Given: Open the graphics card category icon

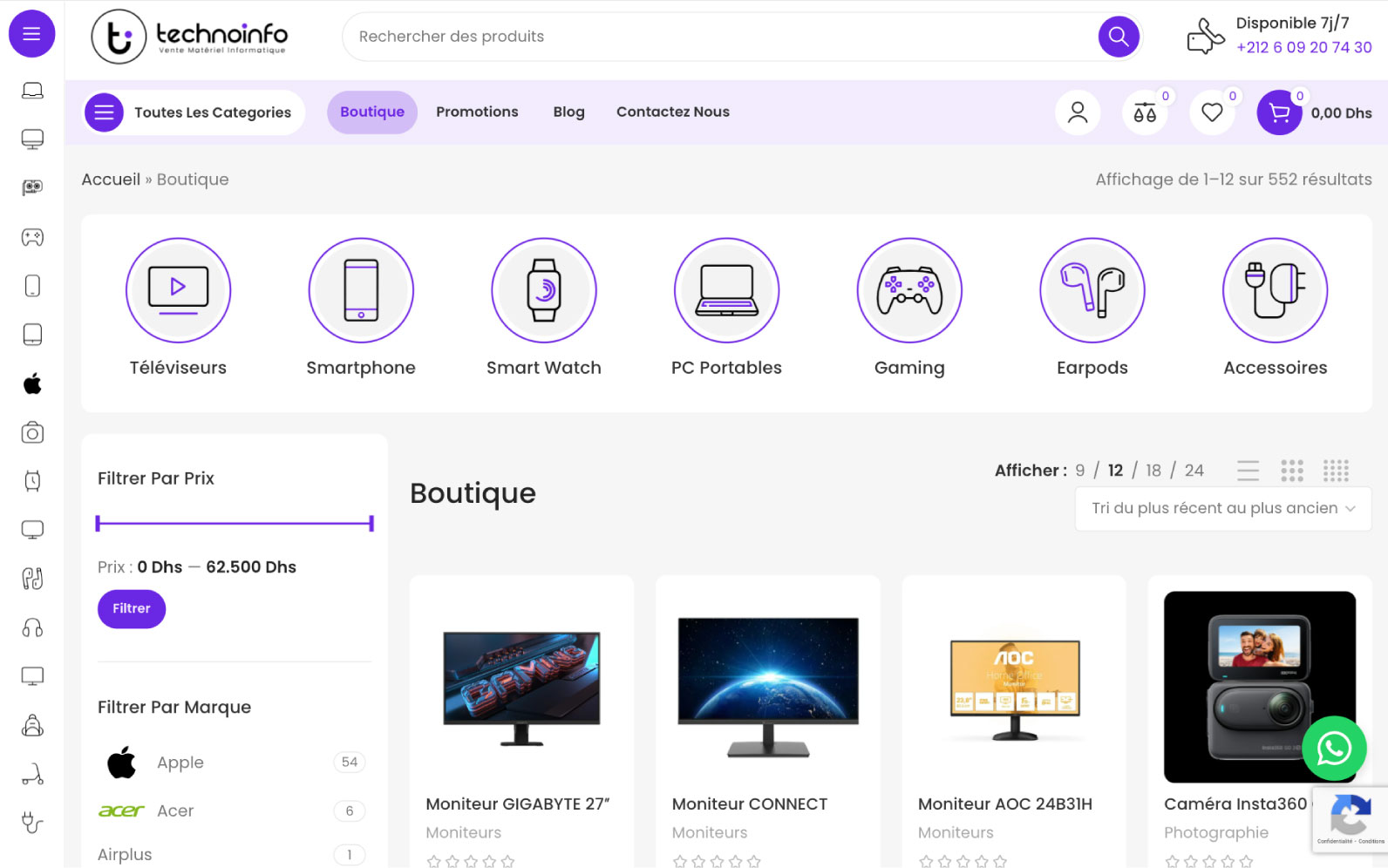Looking at the screenshot, I should click(32, 187).
